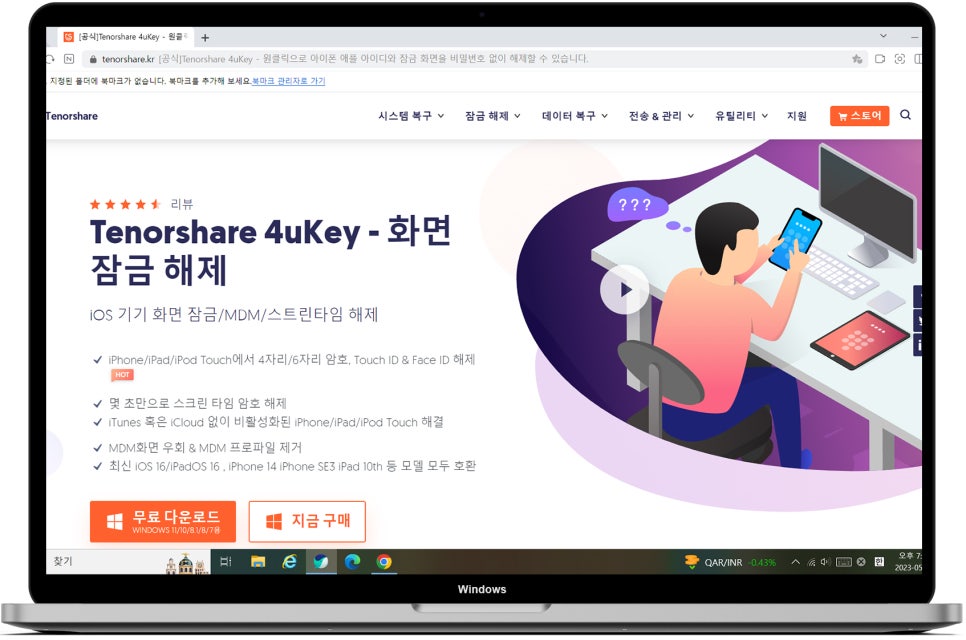Click the QAR/INR currency widget
The width and height of the screenshot is (966, 640).
729,562
